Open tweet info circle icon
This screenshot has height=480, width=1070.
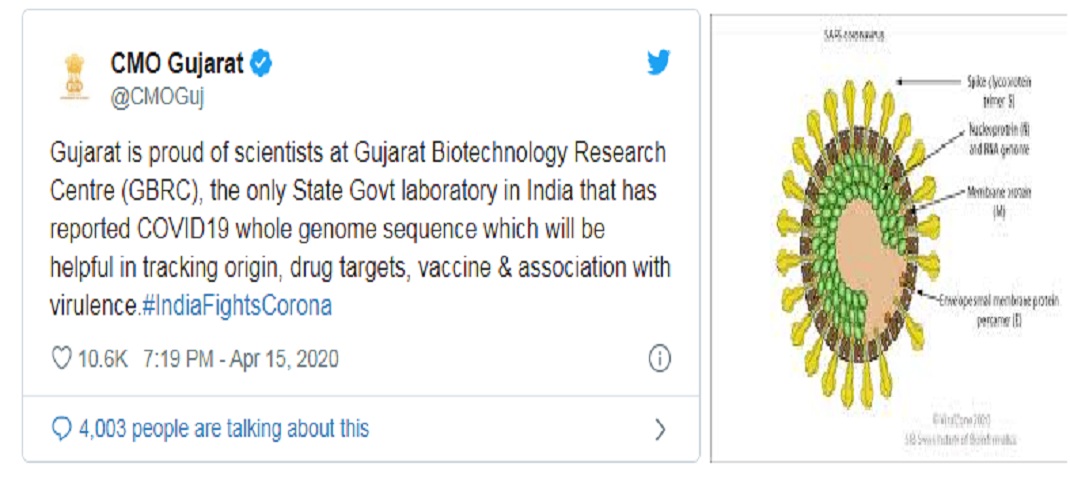659,358
